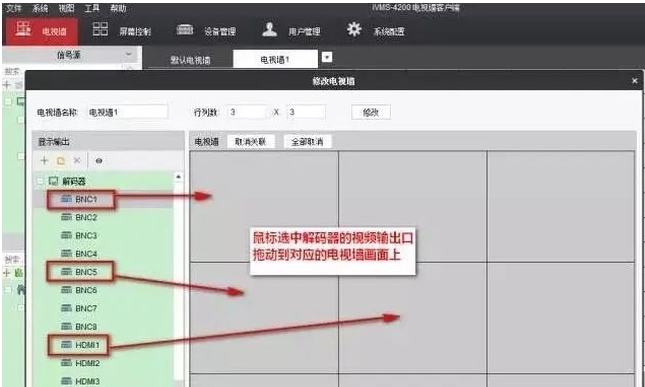
Task: Click the 电视墙名称 input field
Action: [128, 112]
